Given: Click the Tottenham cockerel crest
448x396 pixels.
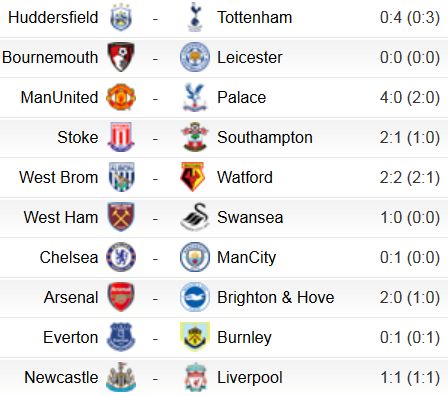Looking at the screenshot, I should coord(195,17).
